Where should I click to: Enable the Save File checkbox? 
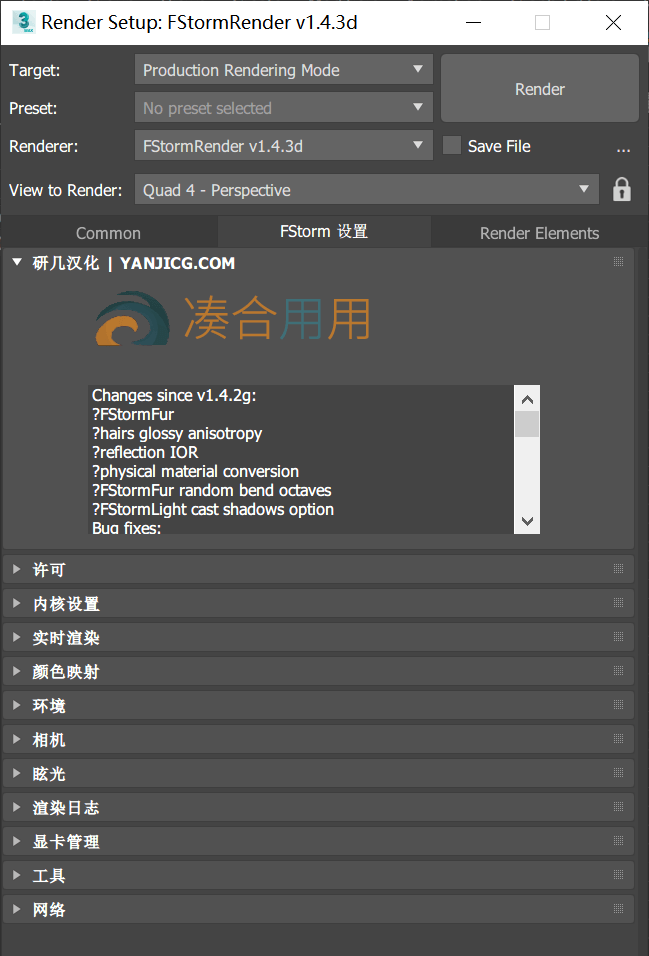tap(452, 146)
